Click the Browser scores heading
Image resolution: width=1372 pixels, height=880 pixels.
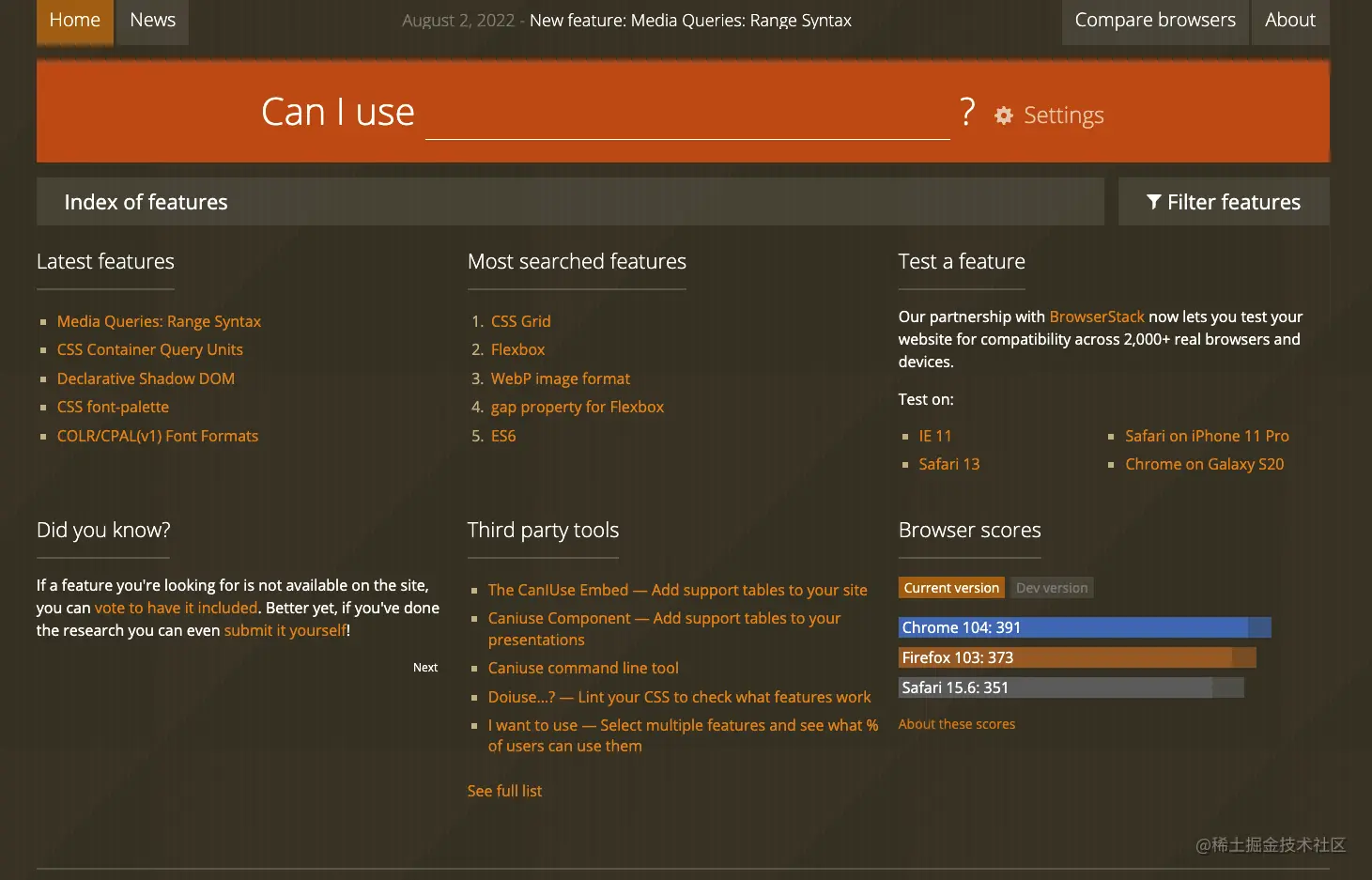[969, 530]
